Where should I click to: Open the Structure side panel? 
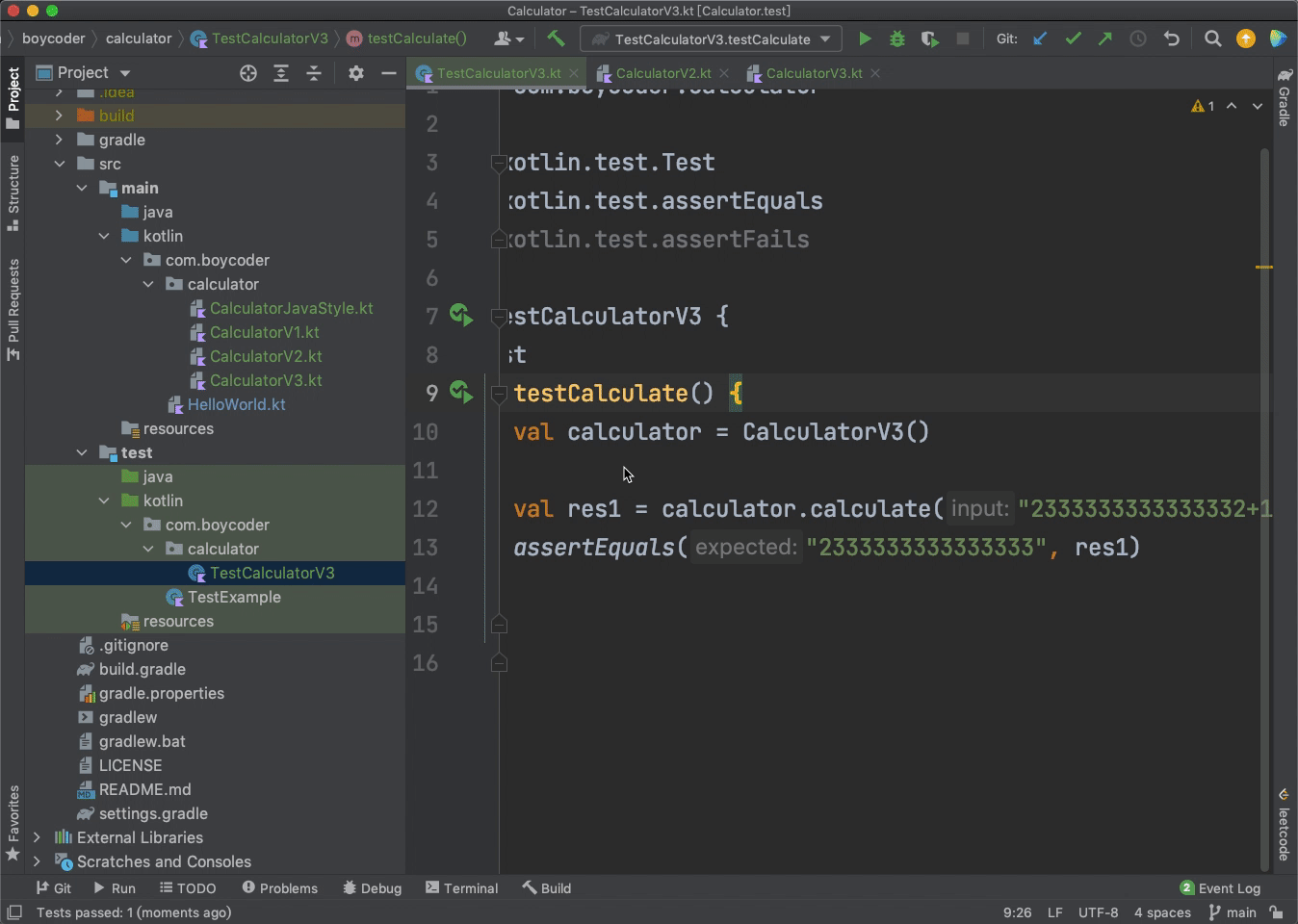pyautogui.click(x=13, y=192)
